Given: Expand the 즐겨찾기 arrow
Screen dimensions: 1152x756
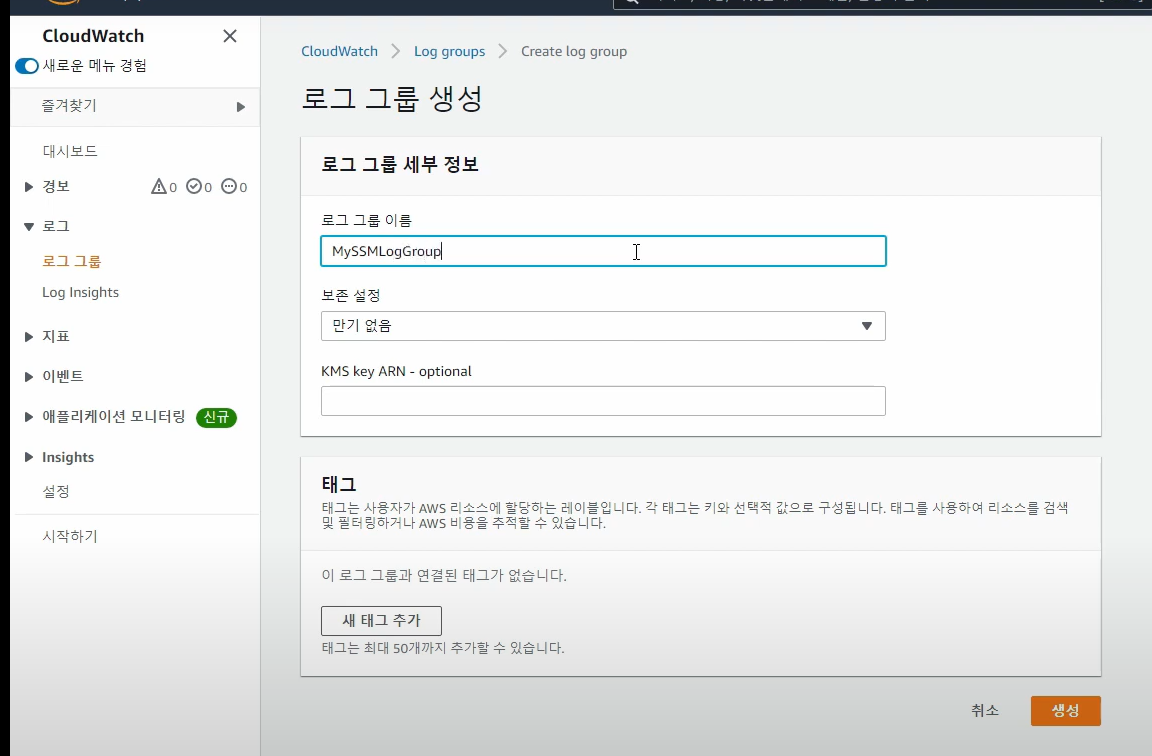Looking at the screenshot, I should (x=240, y=107).
